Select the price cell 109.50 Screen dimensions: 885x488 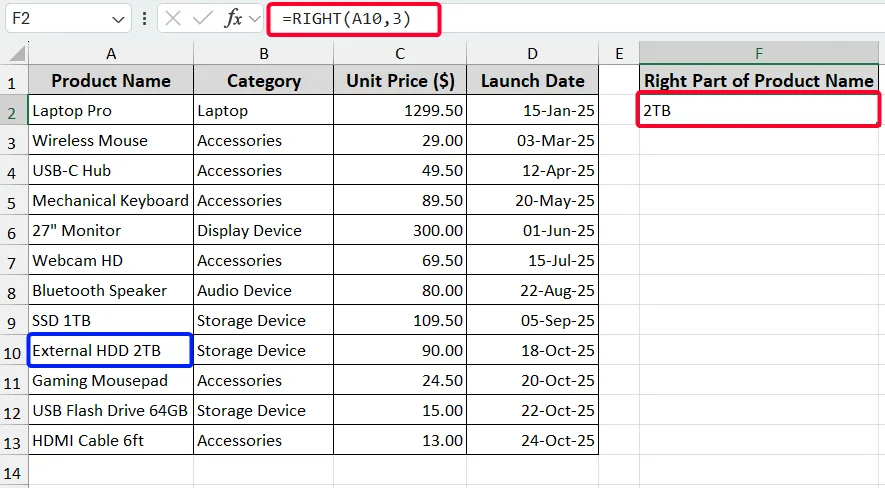click(x=400, y=320)
